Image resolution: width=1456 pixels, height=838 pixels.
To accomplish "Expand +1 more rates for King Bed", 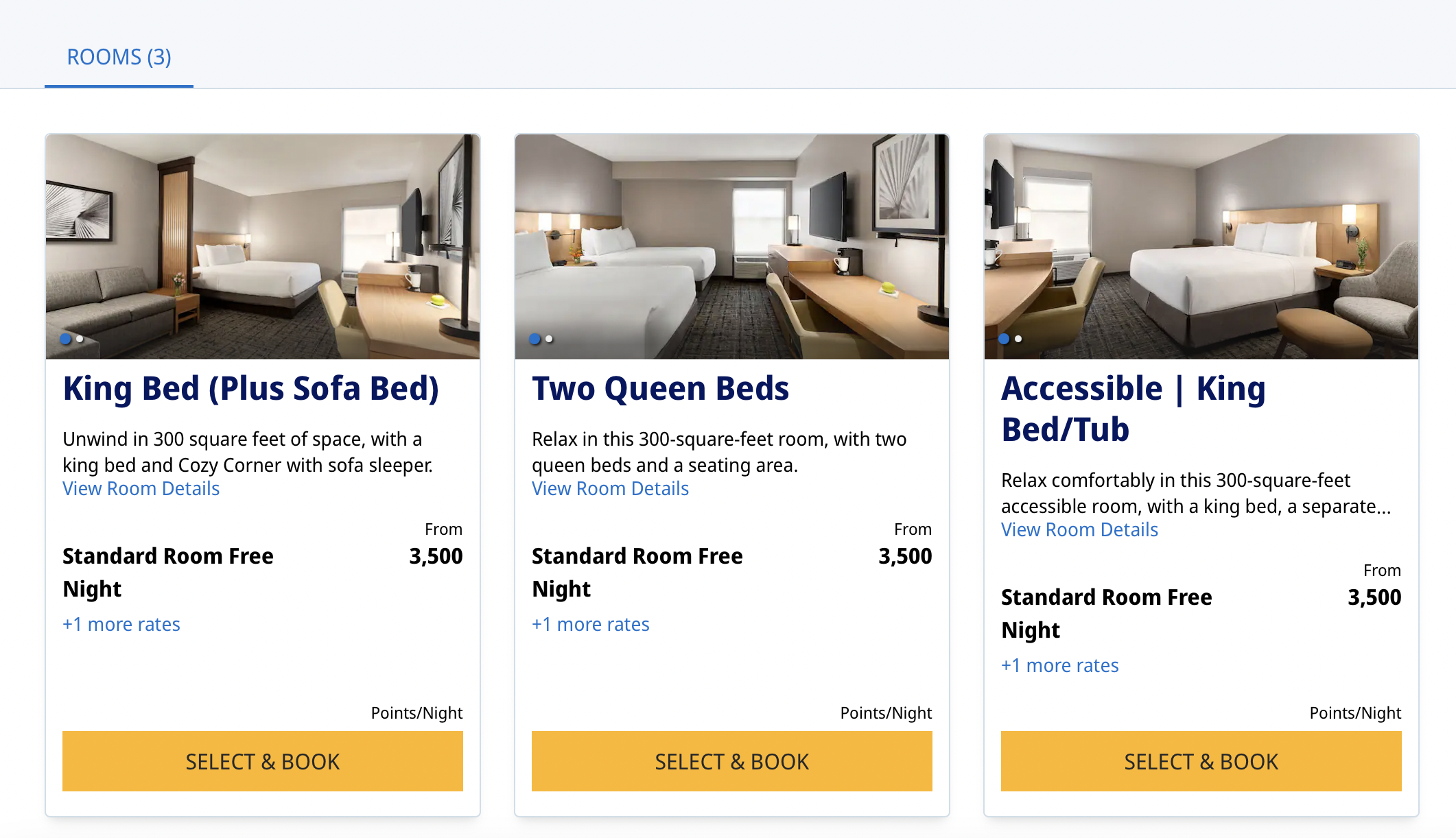I will click(x=121, y=625).
